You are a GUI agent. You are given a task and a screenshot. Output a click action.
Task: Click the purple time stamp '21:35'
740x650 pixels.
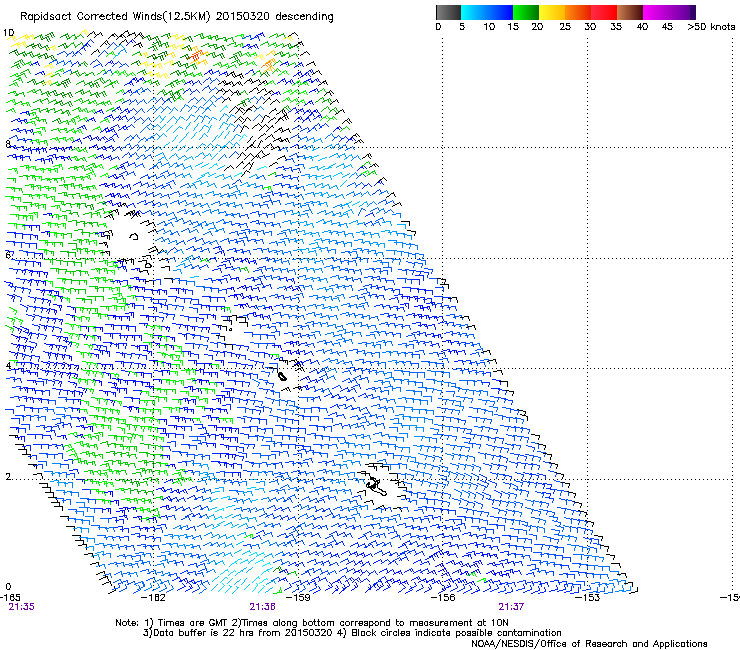point(22,607)
